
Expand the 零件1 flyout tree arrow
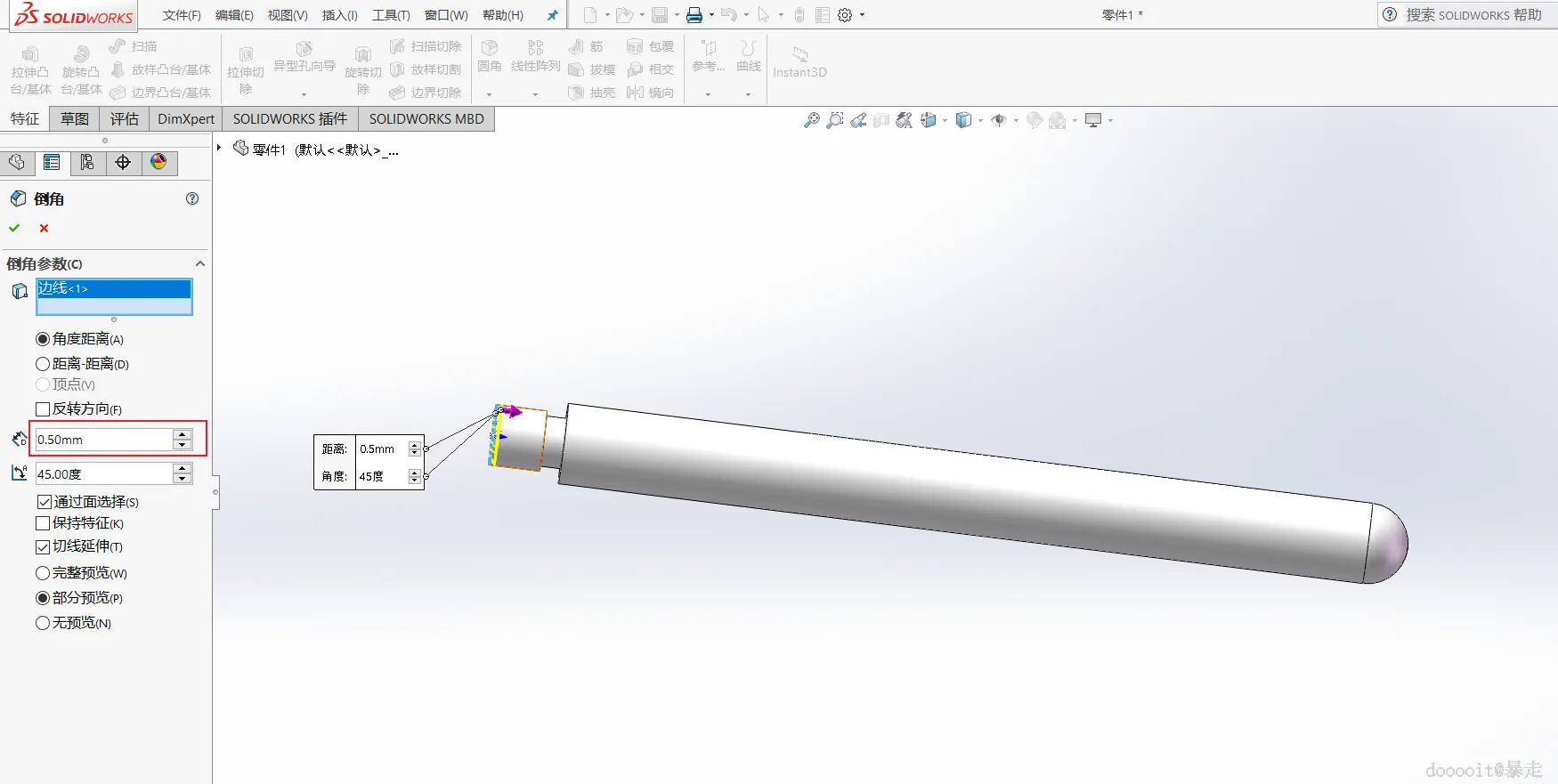pos(219,148)
